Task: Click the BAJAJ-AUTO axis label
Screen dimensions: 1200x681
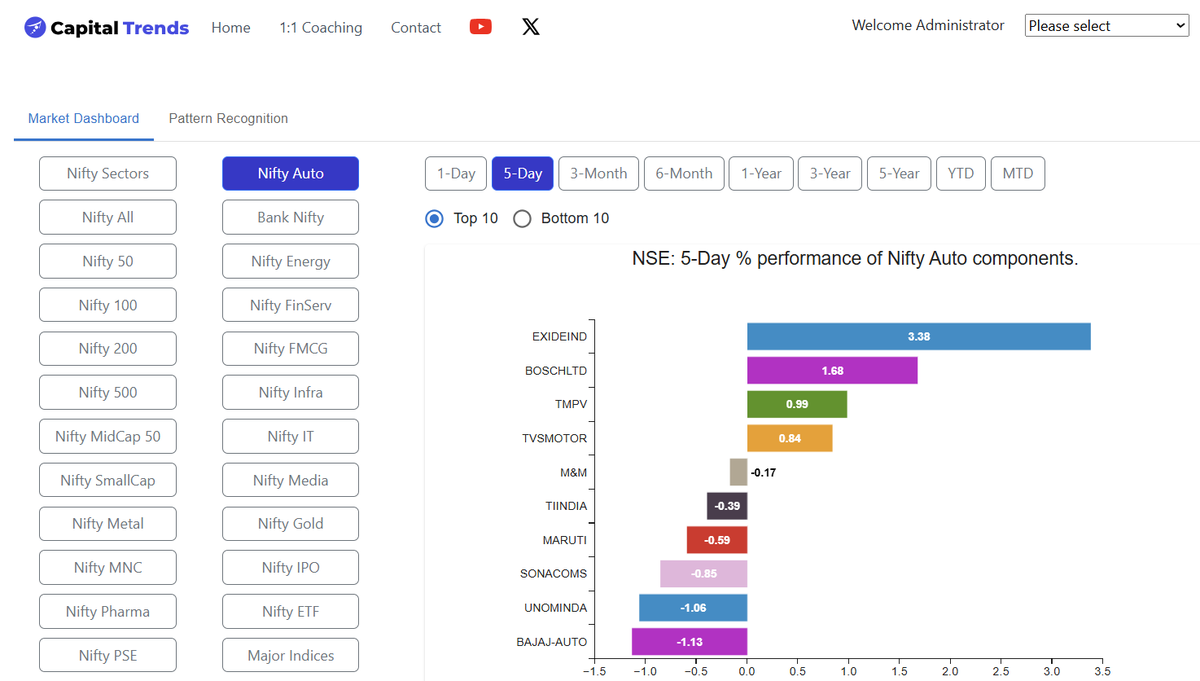Action: [552, 642]
